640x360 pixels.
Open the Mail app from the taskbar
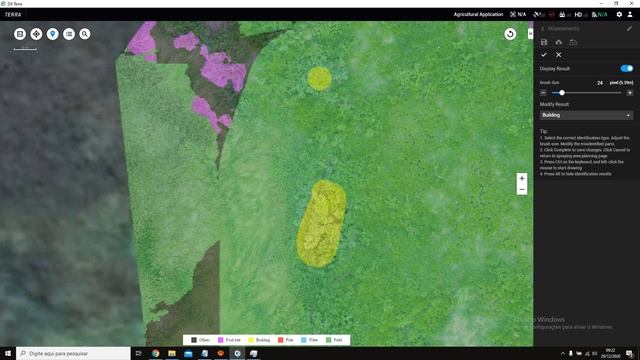tap(188, 353)
